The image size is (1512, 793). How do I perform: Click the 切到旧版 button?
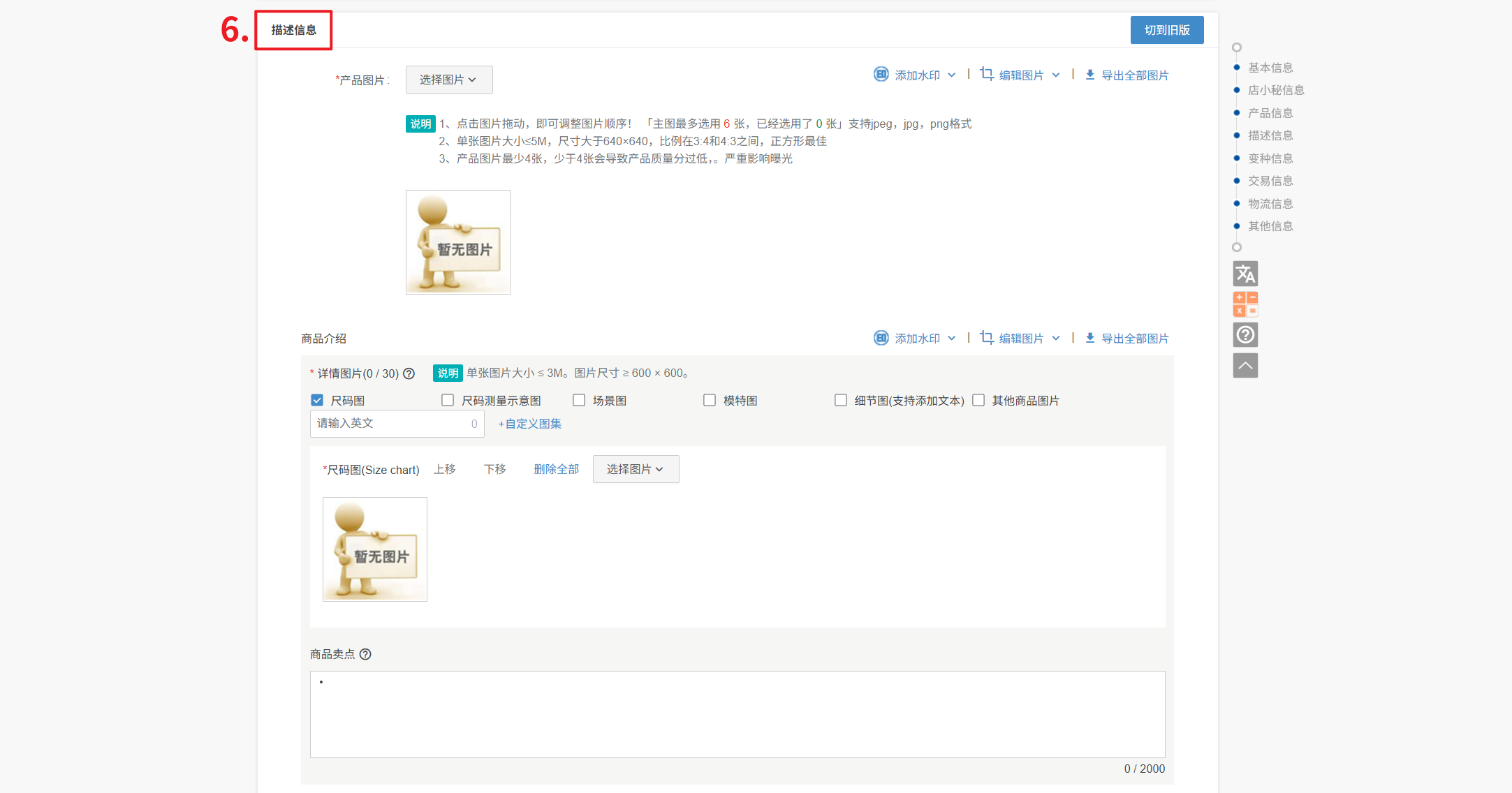click(x=1166, y=30)
